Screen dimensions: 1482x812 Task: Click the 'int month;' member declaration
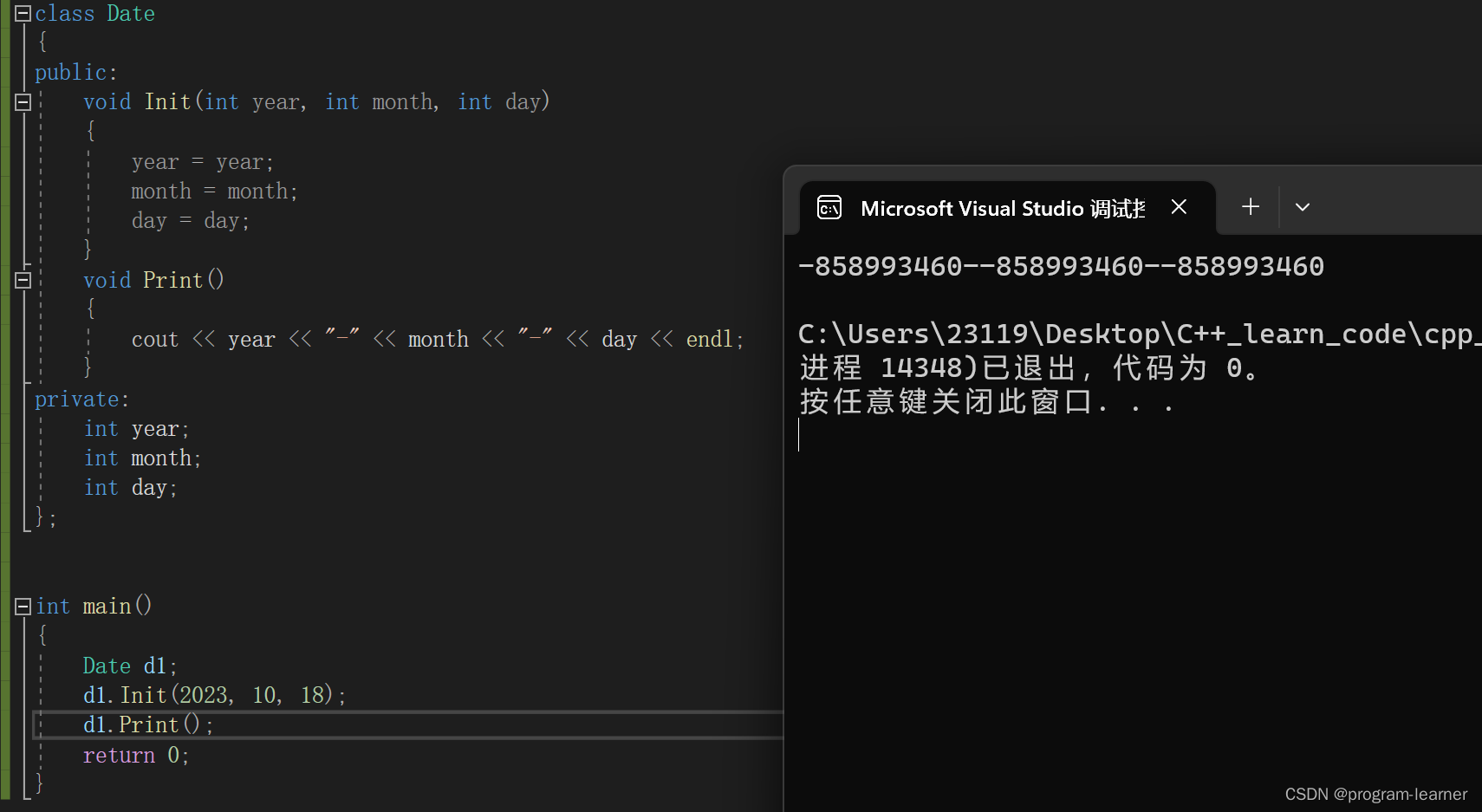[x=142, y=458]
